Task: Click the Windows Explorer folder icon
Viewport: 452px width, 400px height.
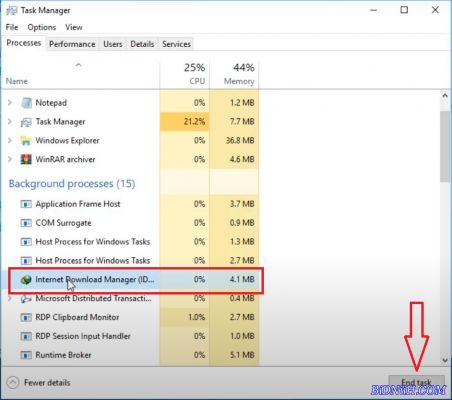Action: (x=26, y=141)
